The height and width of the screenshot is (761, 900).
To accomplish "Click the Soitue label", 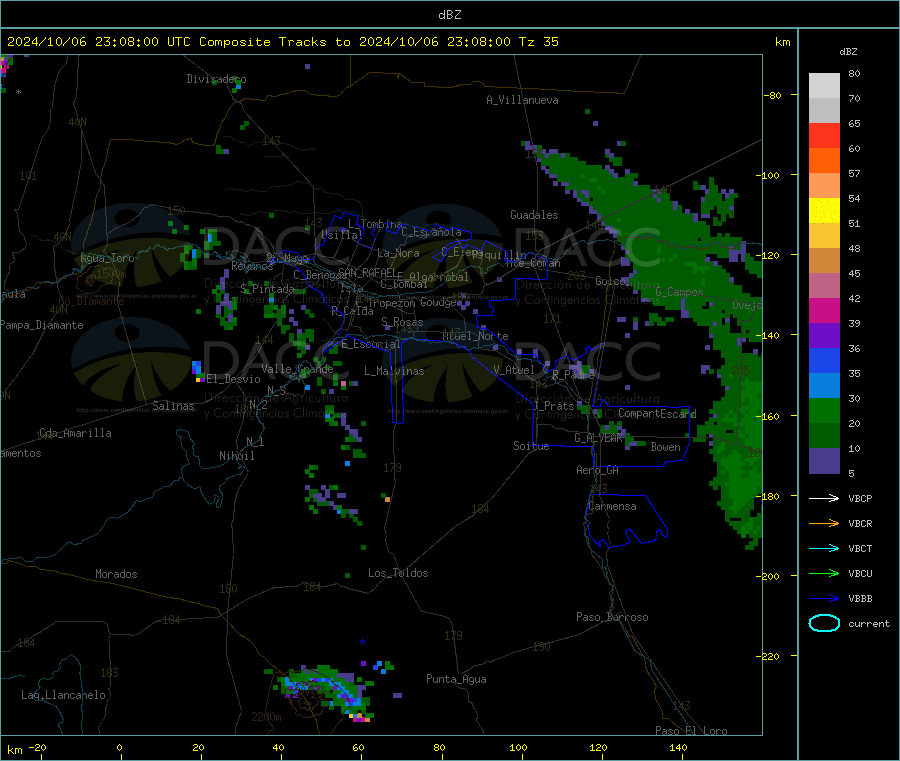I will (x=531, y=446).
